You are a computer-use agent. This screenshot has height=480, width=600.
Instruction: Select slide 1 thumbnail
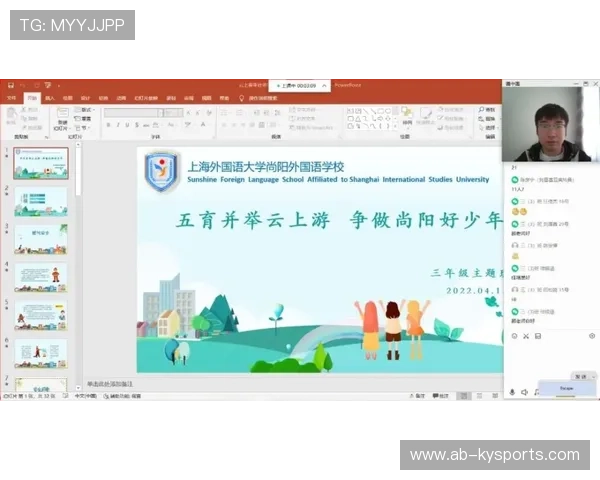pyautogui.click(x=41, y=163)
